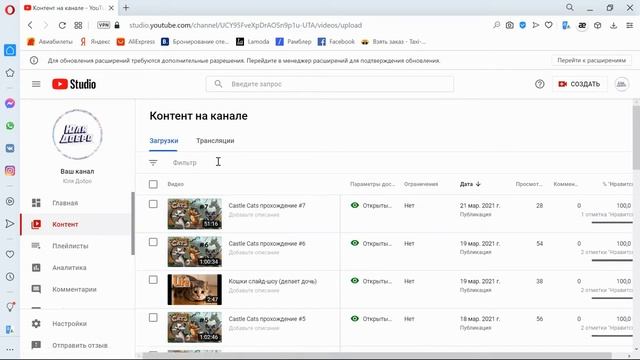Open Opera sidebar three-dots settings

(10, 349)
